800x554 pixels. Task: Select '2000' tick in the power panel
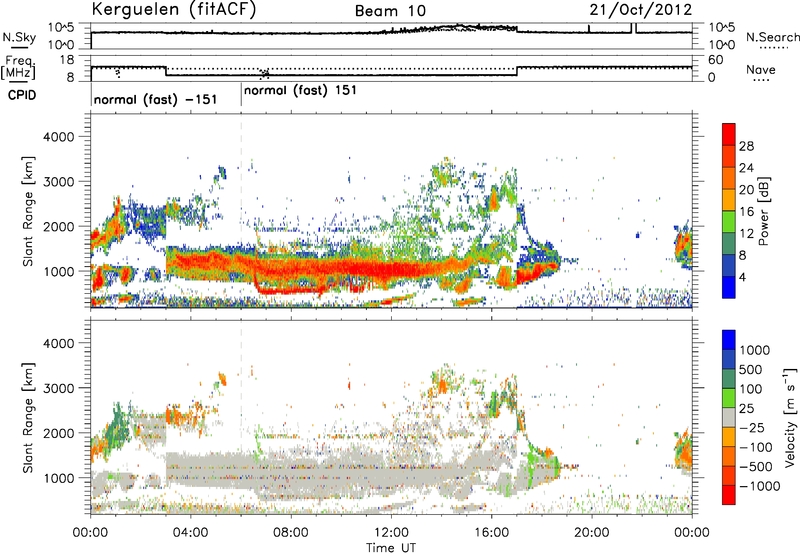coord(59,226)
